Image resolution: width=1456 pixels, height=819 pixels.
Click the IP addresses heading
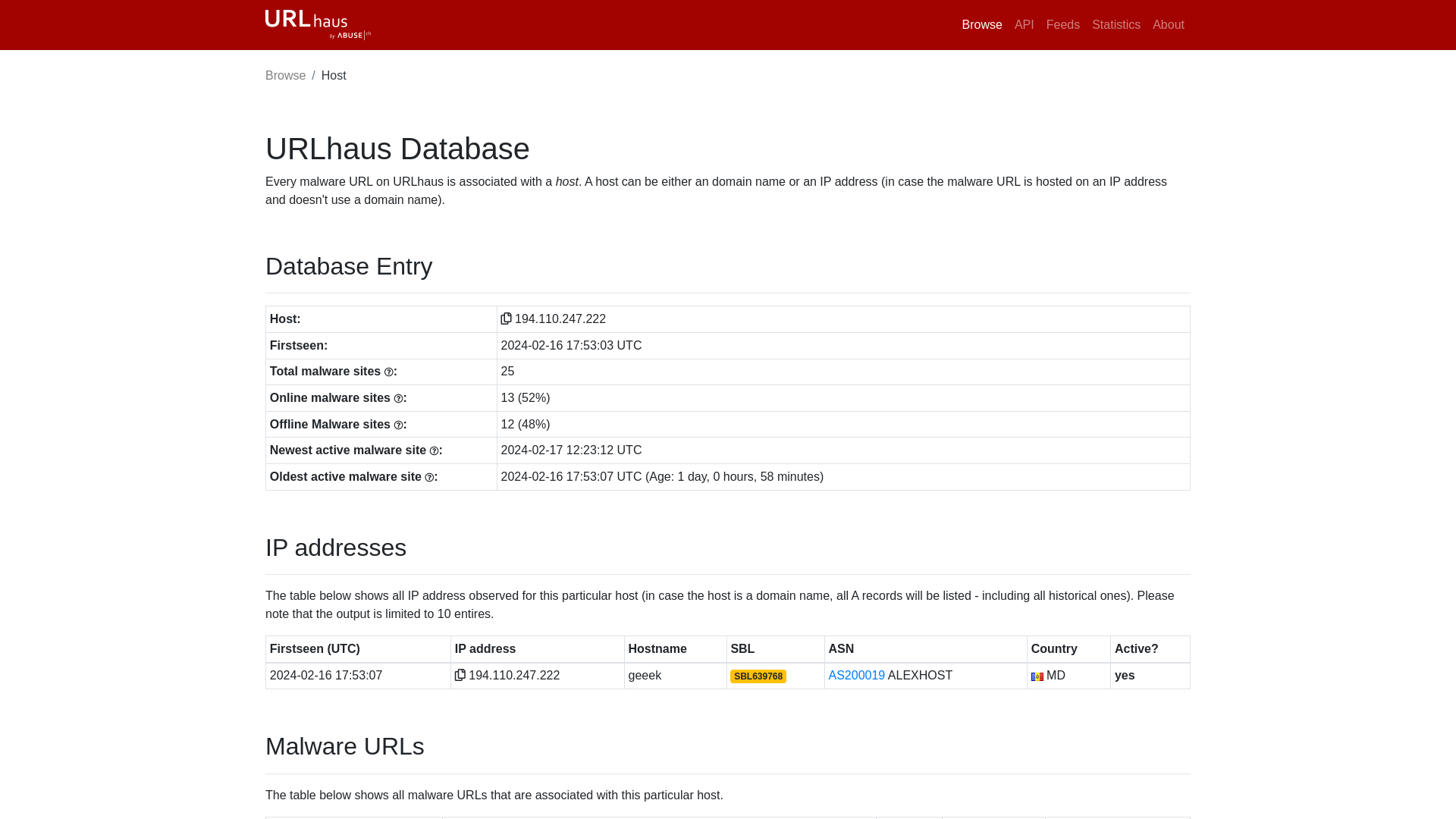coord(336,548)
